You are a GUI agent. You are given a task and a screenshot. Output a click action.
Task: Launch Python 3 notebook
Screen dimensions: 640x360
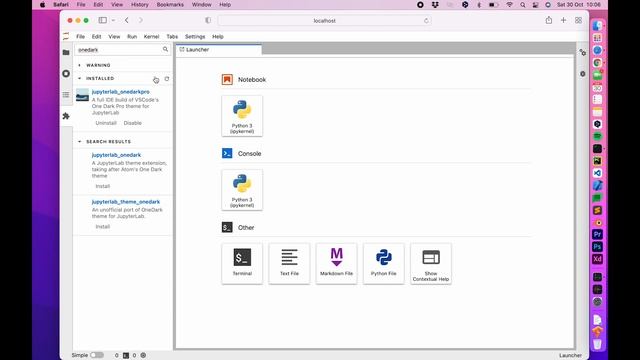point(242,116)
